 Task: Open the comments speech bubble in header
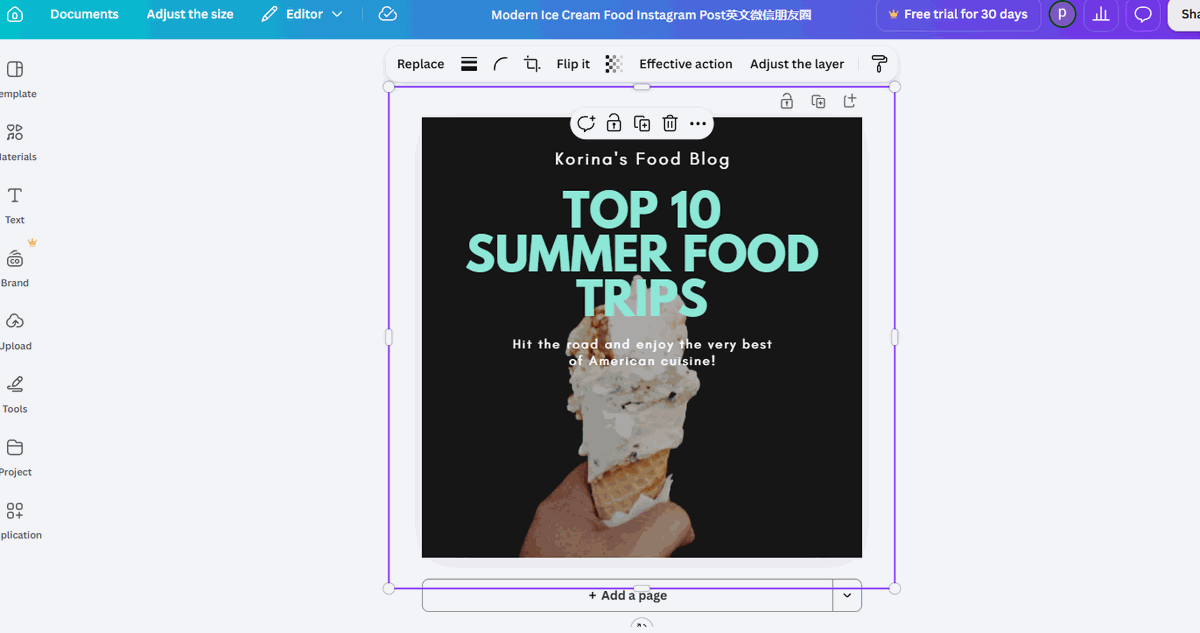click(1142, 15)
